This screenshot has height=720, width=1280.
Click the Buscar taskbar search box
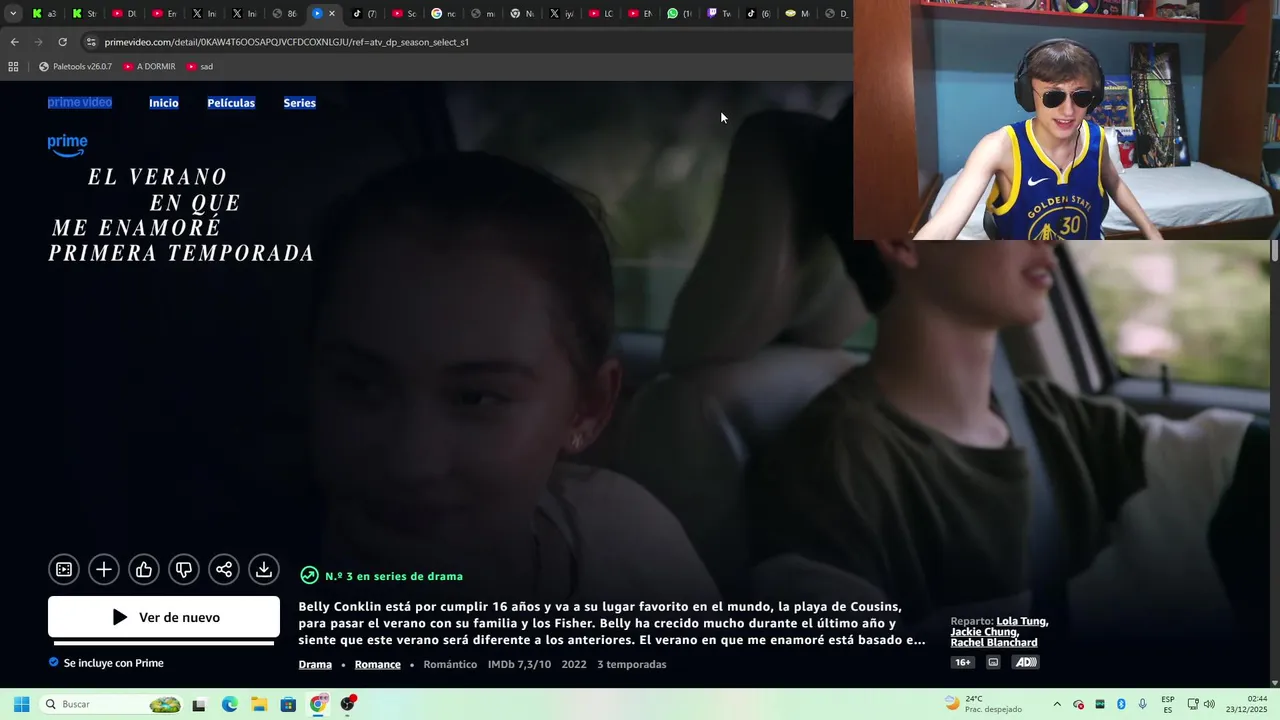pyautogui.click(x=112, y=704)
